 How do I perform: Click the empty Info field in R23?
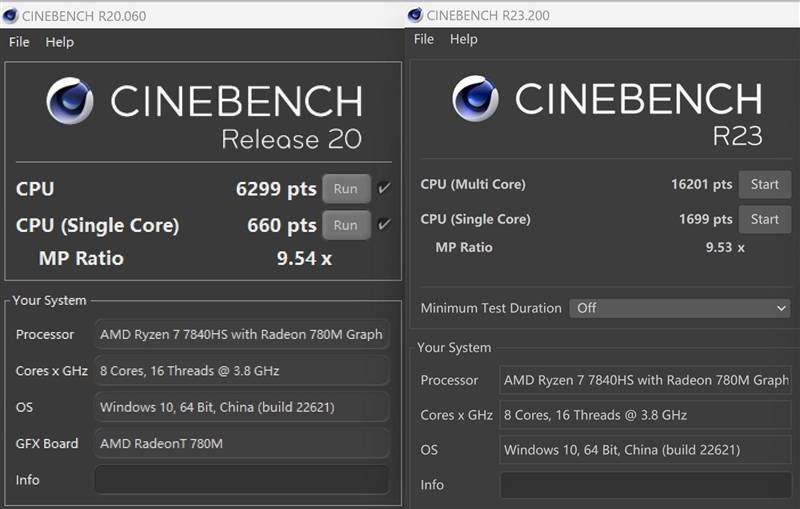tap(645, 485)
